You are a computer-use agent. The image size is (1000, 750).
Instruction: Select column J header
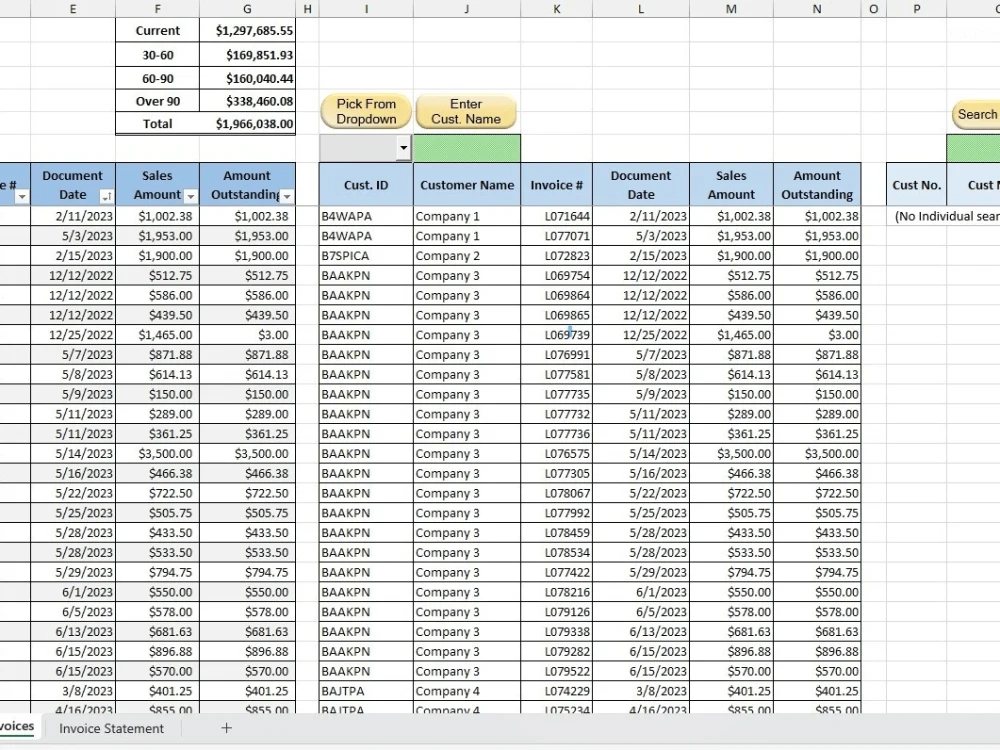[x=467, y=9]
